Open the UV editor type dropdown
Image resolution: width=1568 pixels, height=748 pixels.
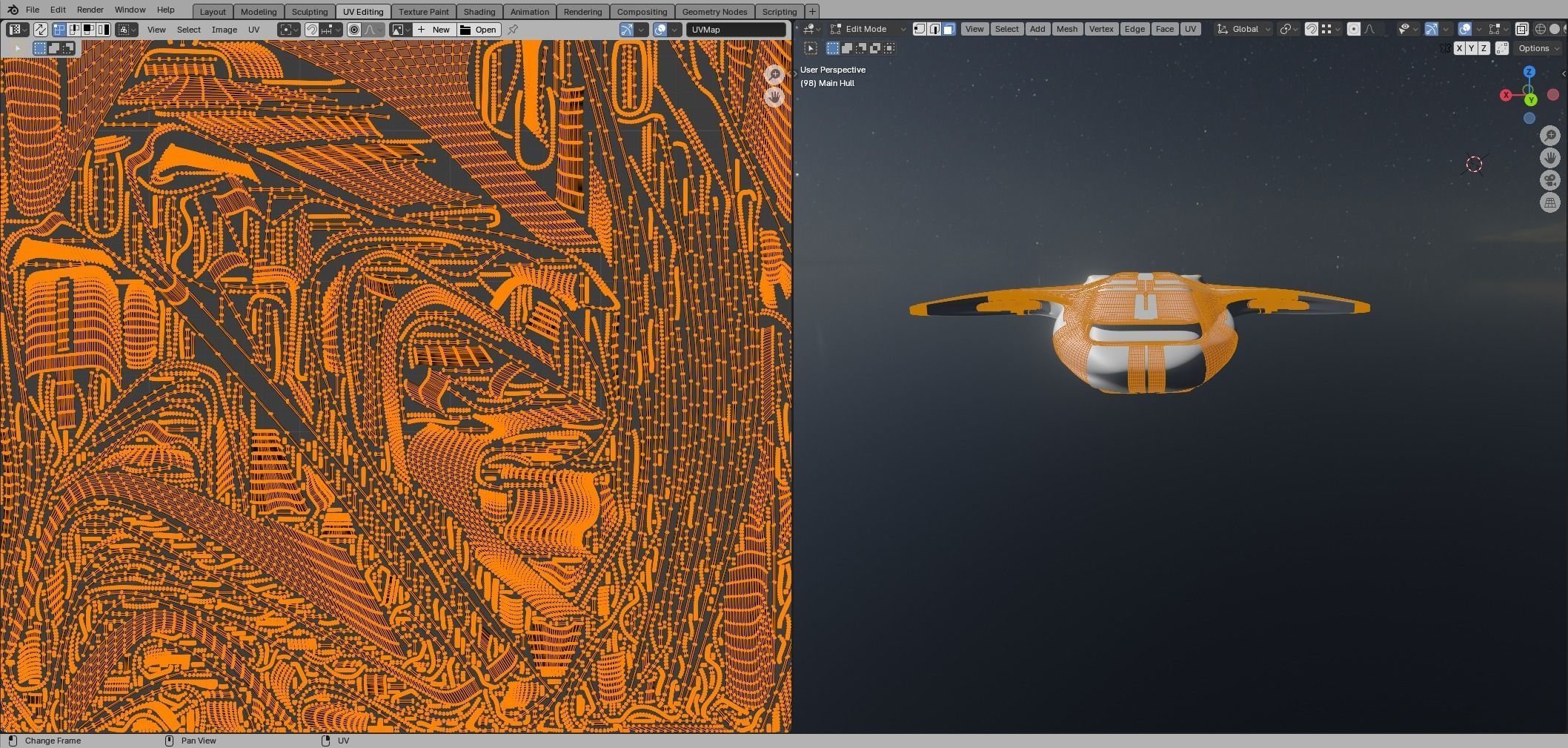click(18, 30)
